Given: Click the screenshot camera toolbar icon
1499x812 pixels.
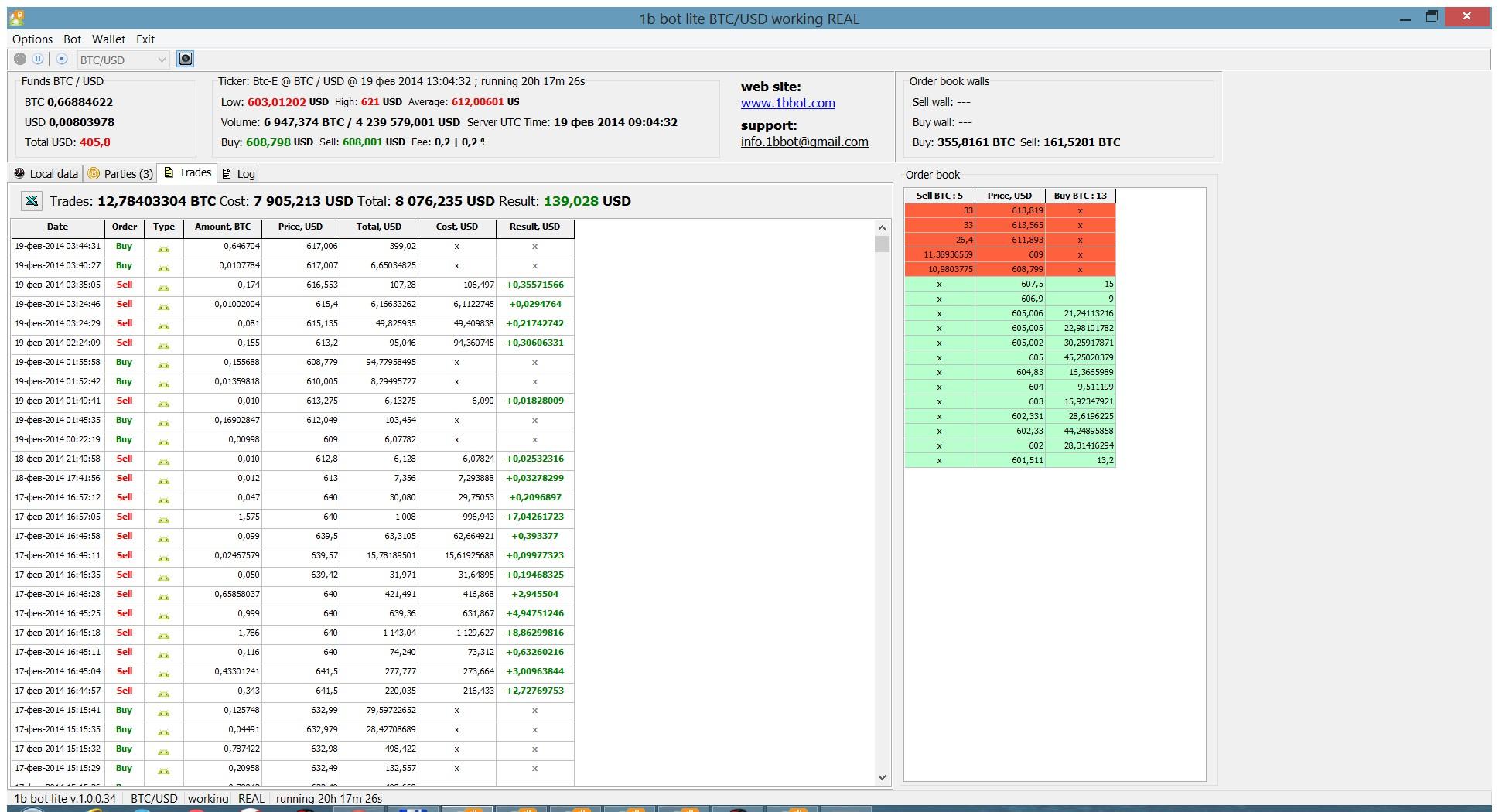Looking at the screenshot, I should pos(185,59).
